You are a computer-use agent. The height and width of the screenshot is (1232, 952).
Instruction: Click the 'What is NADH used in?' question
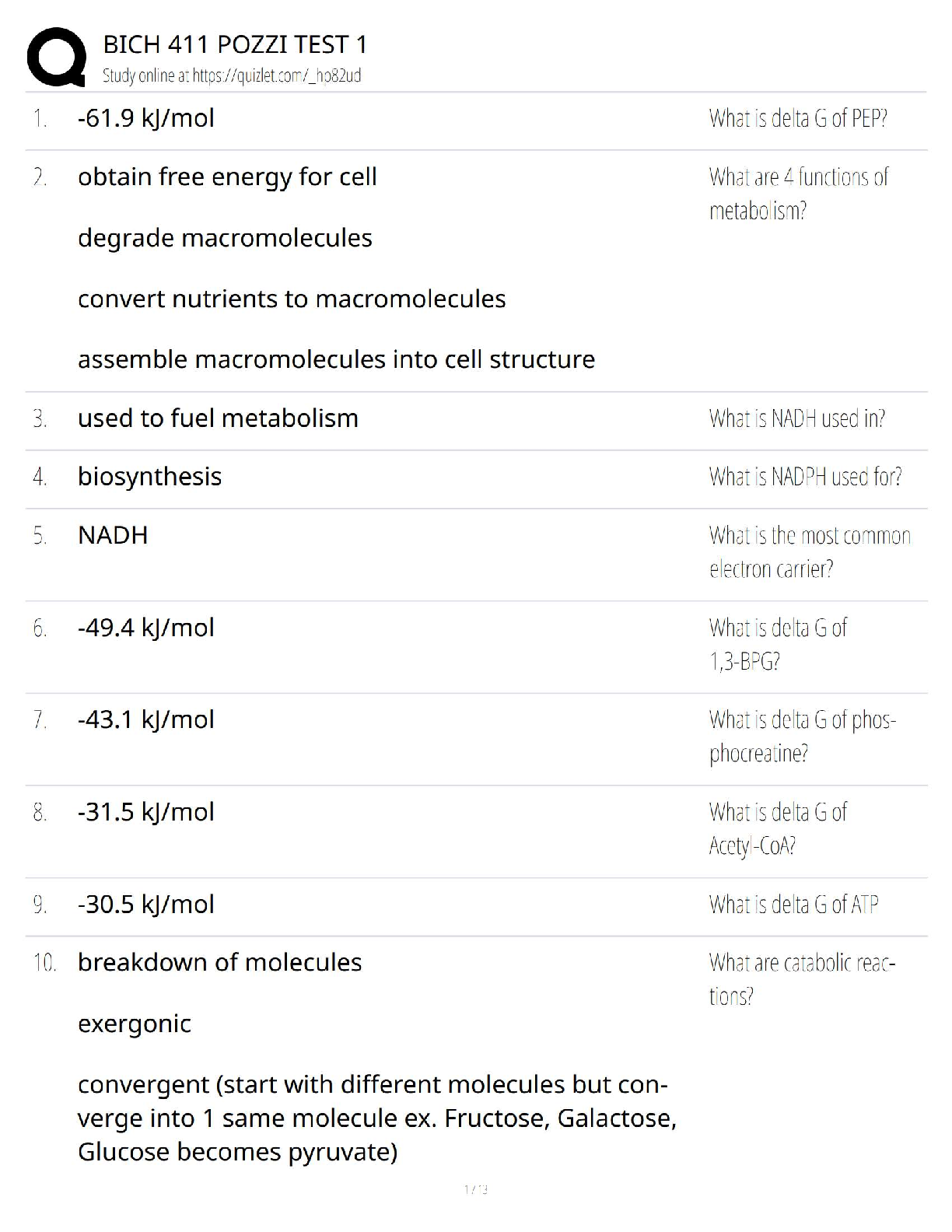[796, 418]
